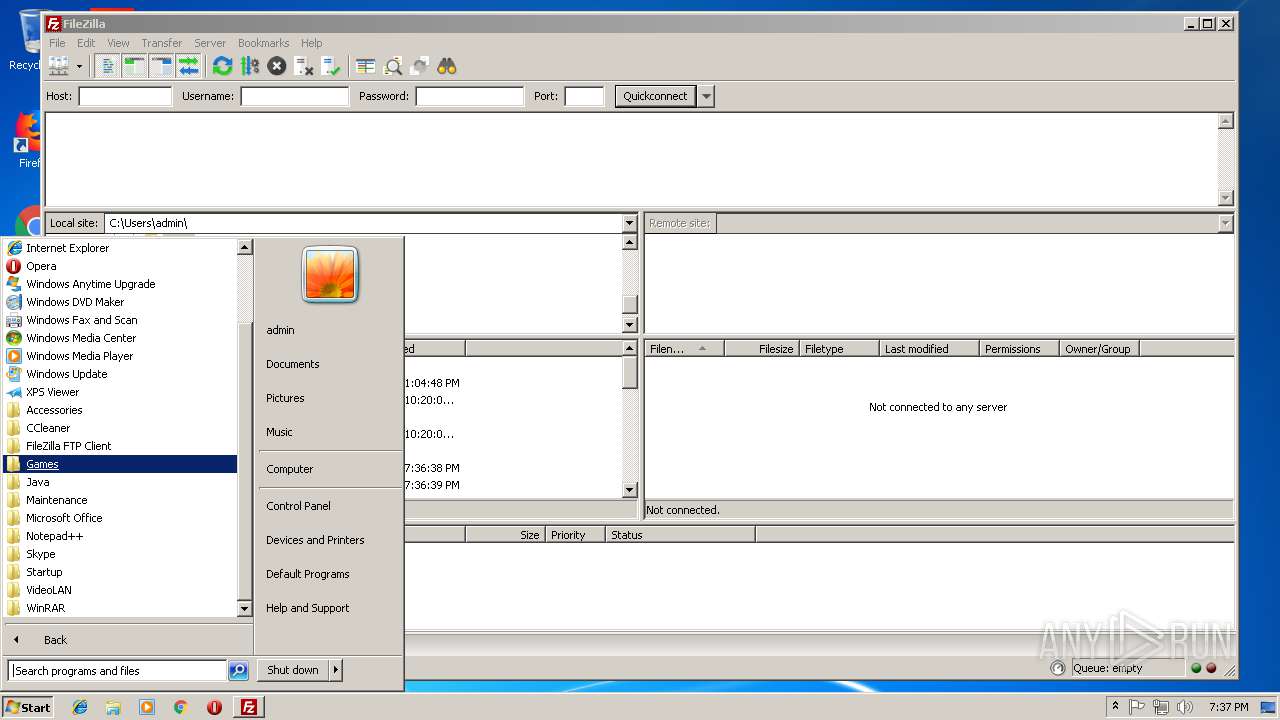The image size is (1280, 720).
Task: Toggle processing of the transfer queue
Action: [x=250, y=66]
